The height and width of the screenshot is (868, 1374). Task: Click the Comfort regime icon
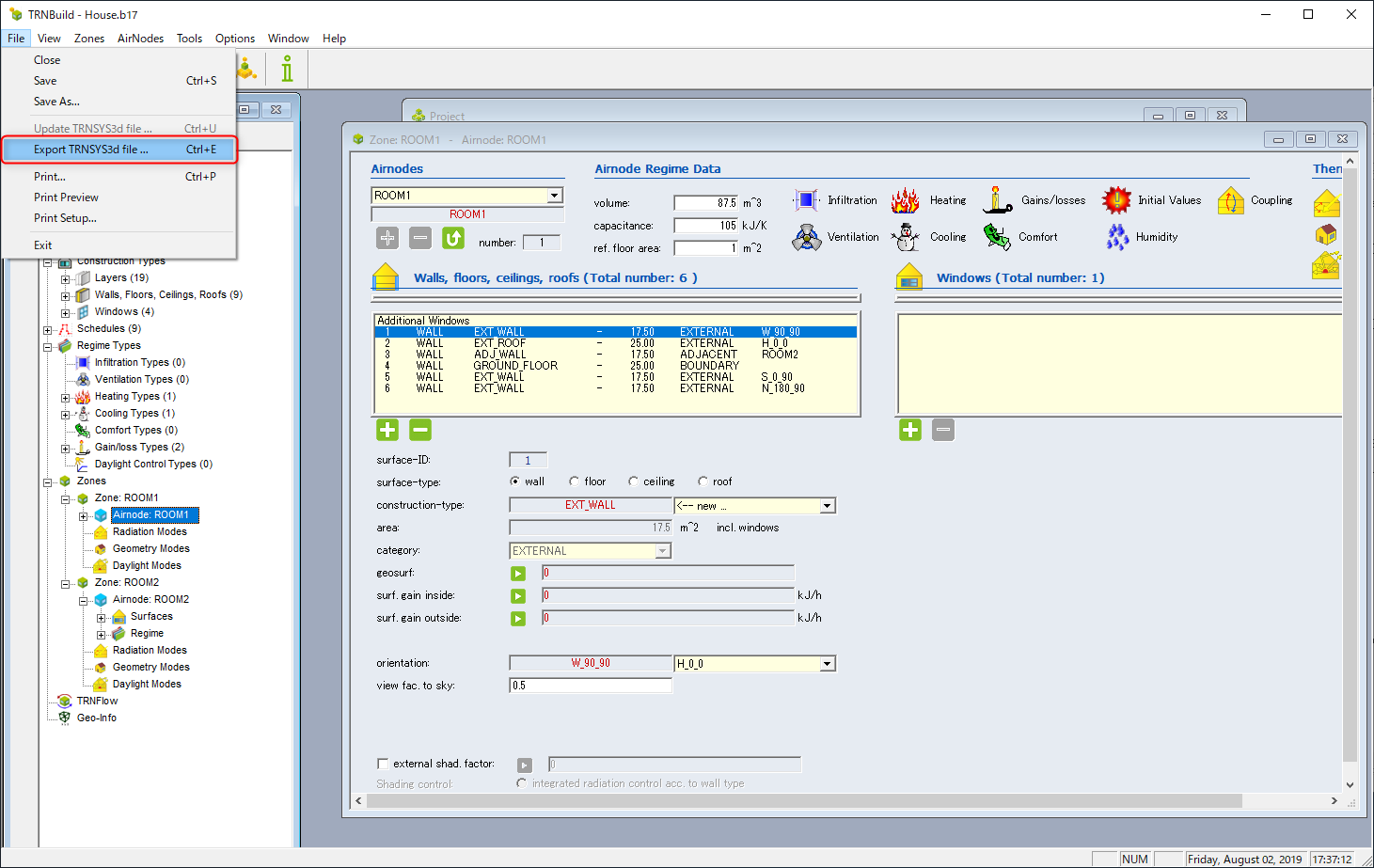[x=997, y=237]
